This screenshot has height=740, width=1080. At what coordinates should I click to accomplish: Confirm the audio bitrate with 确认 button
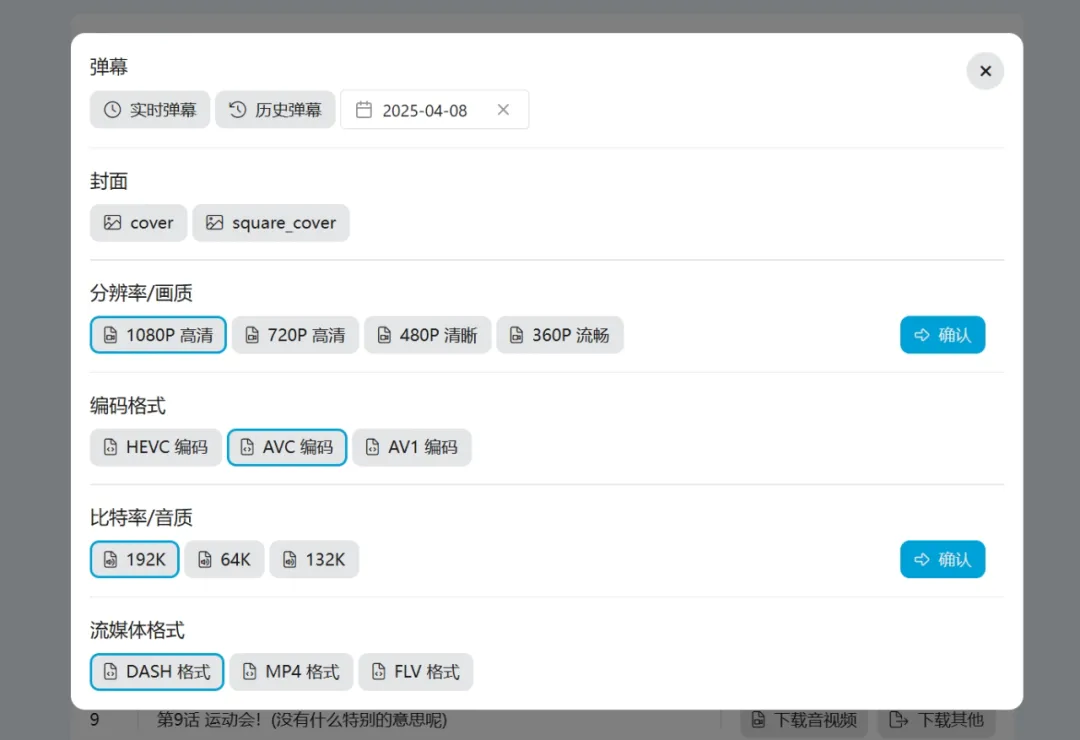point(942,559)
